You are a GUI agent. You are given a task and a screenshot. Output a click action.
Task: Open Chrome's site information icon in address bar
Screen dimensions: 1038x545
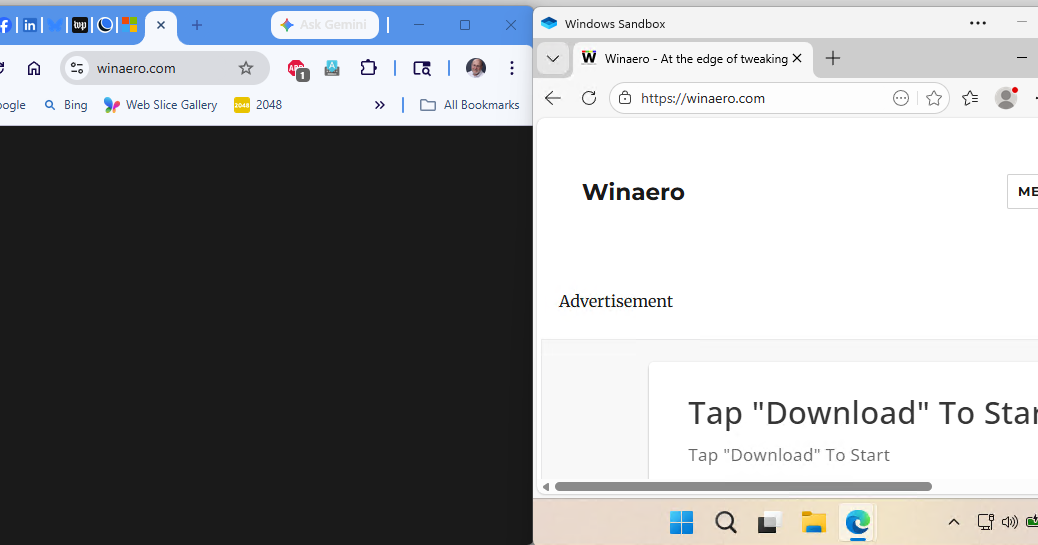77,68
